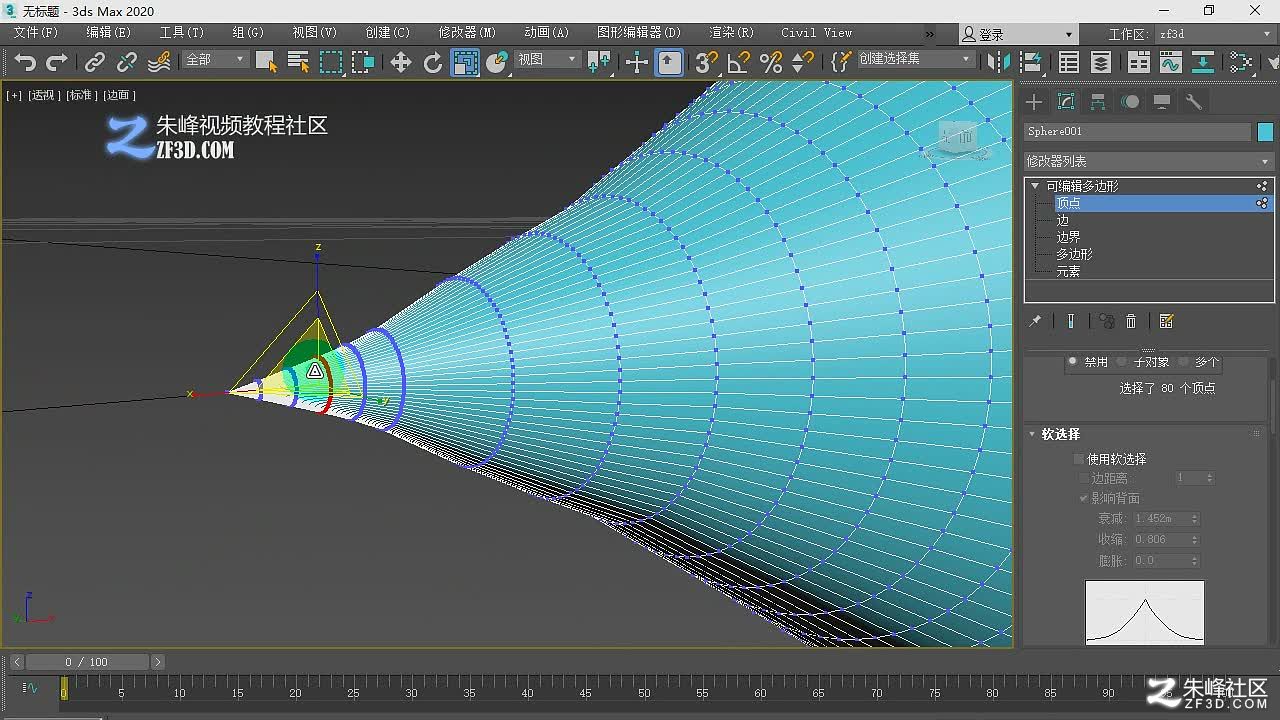This screenshot has width=1280, height=720.
Task: Click Make Unique icon in stack
Action: tap(1106, 321)
